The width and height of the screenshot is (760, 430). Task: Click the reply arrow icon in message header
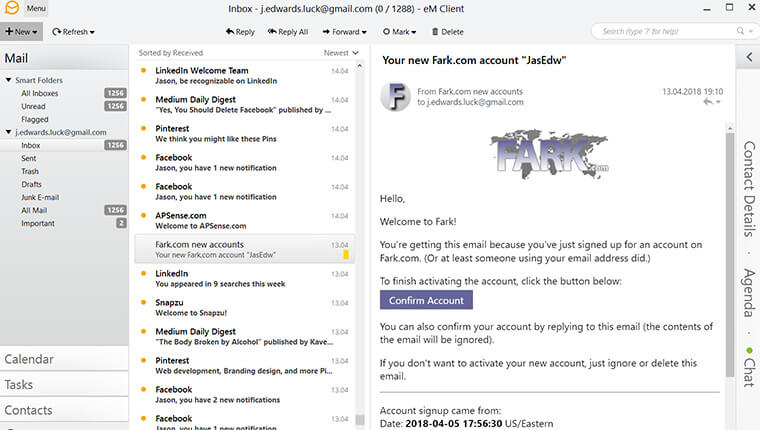coord(708,102)
